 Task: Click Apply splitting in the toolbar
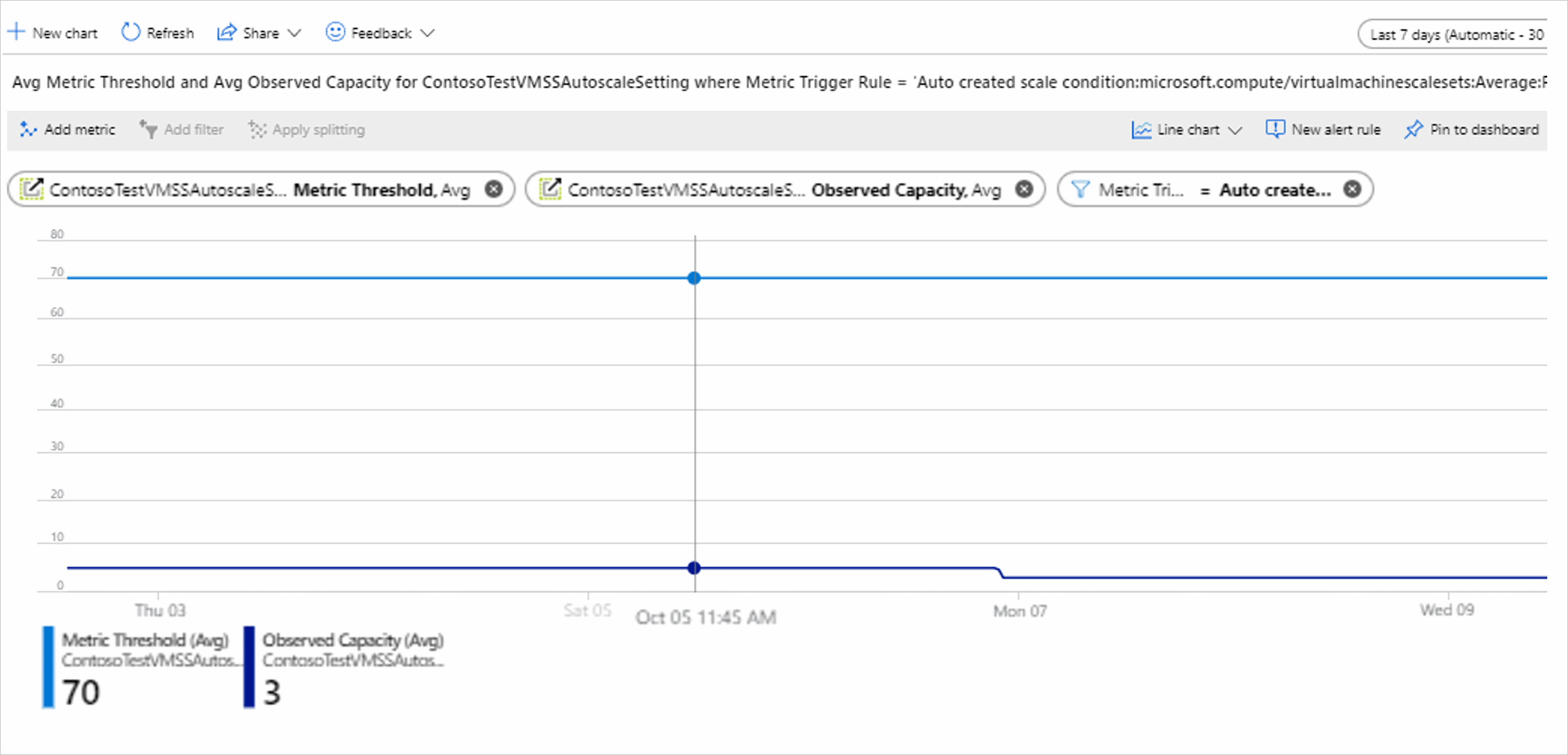(x=306, y=130)
